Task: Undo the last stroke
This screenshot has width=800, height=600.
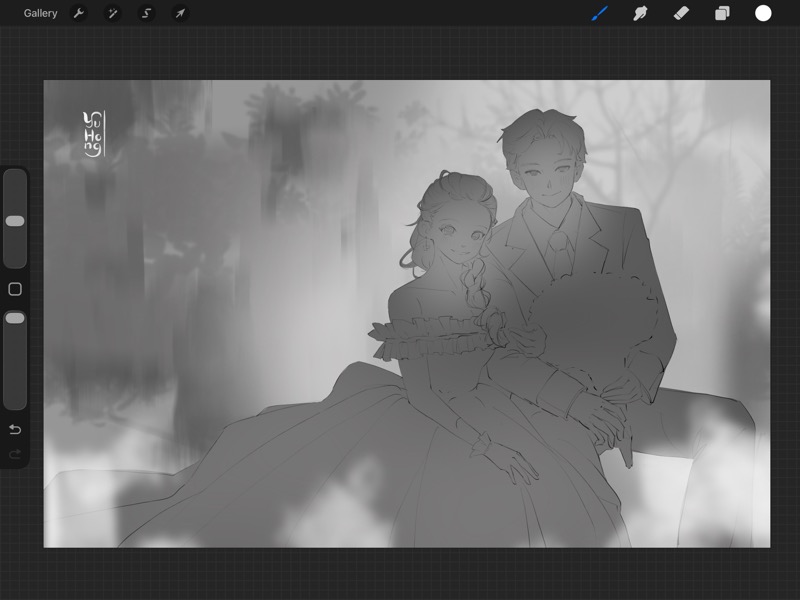Action: (15, 430)
